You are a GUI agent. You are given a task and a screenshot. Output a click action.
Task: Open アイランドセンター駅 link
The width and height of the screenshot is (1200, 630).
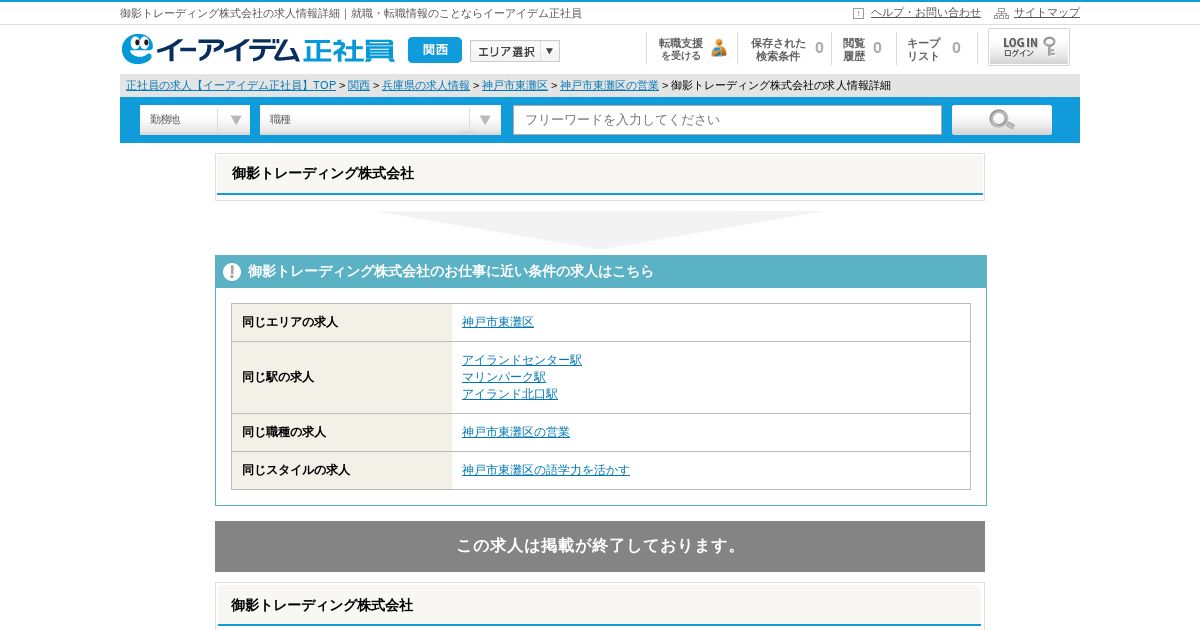click(x=522, y=360)
